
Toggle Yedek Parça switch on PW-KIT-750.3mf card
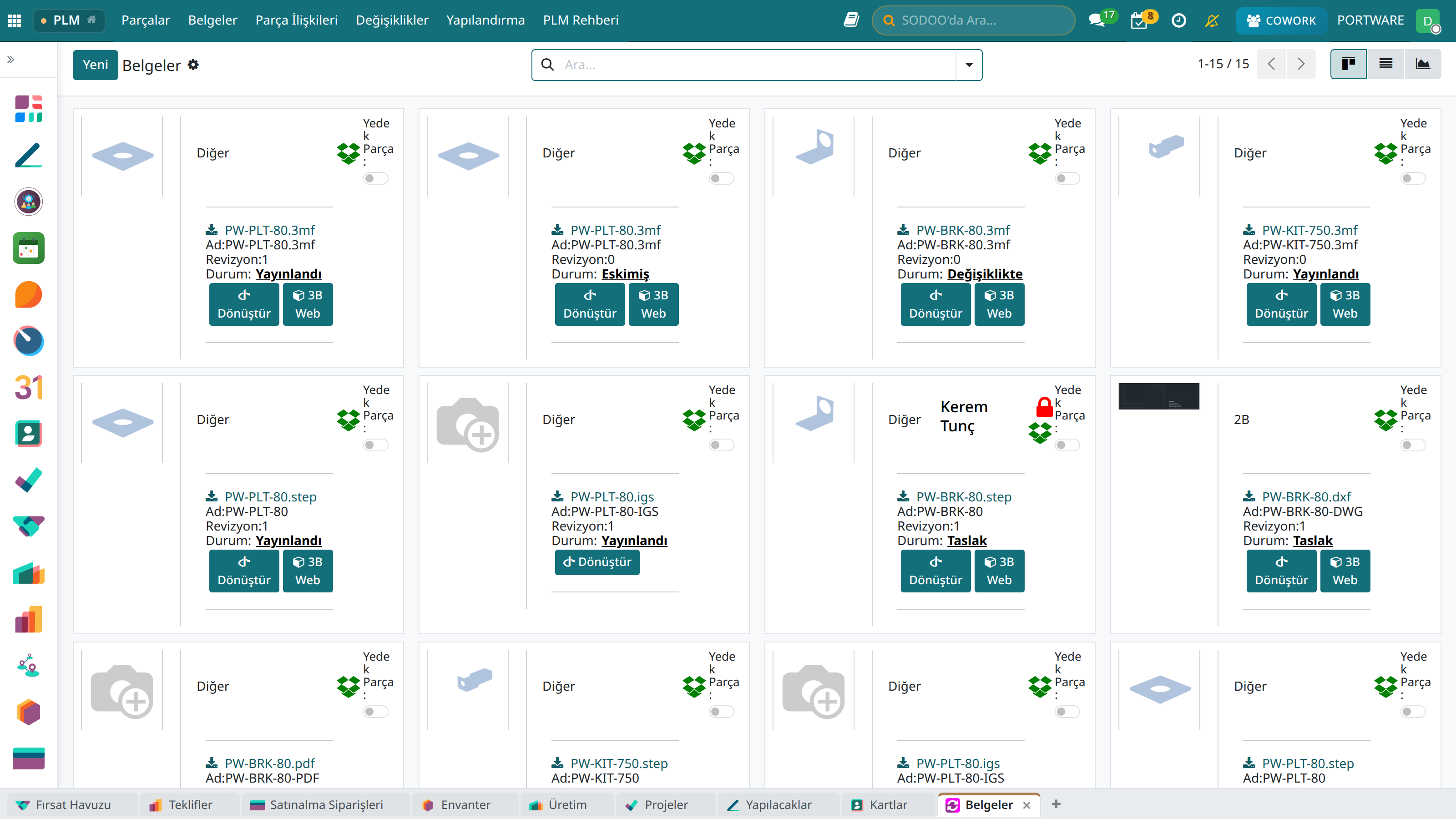point(1412,179)
